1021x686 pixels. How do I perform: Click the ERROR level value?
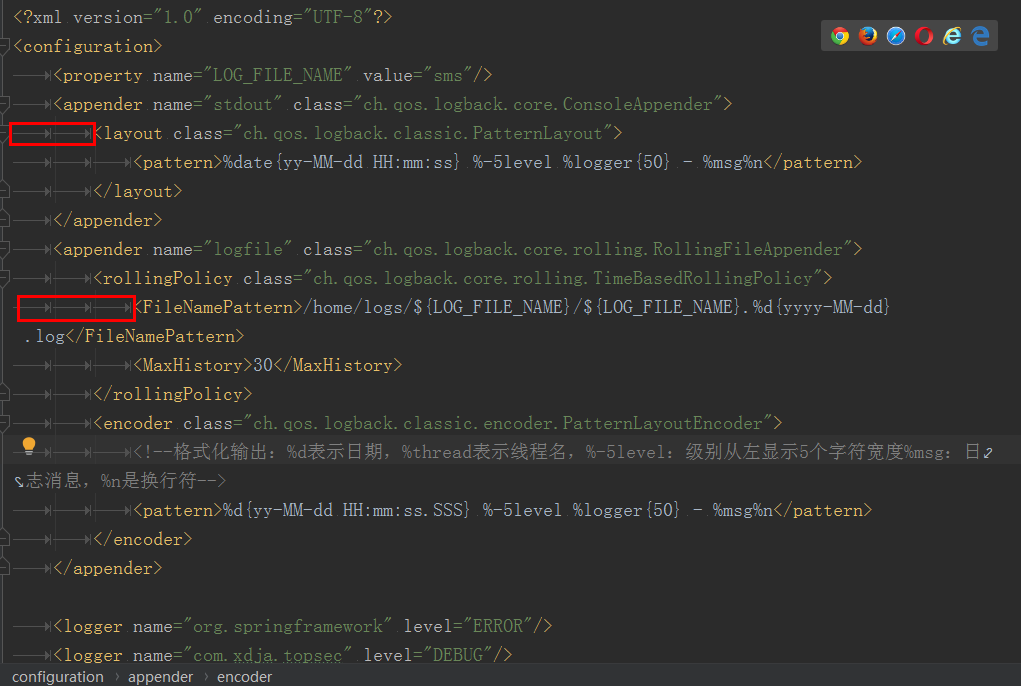coord(497,626)
